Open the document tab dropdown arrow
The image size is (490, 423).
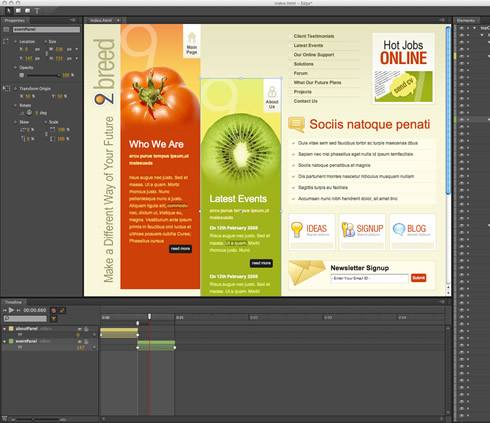118,20
